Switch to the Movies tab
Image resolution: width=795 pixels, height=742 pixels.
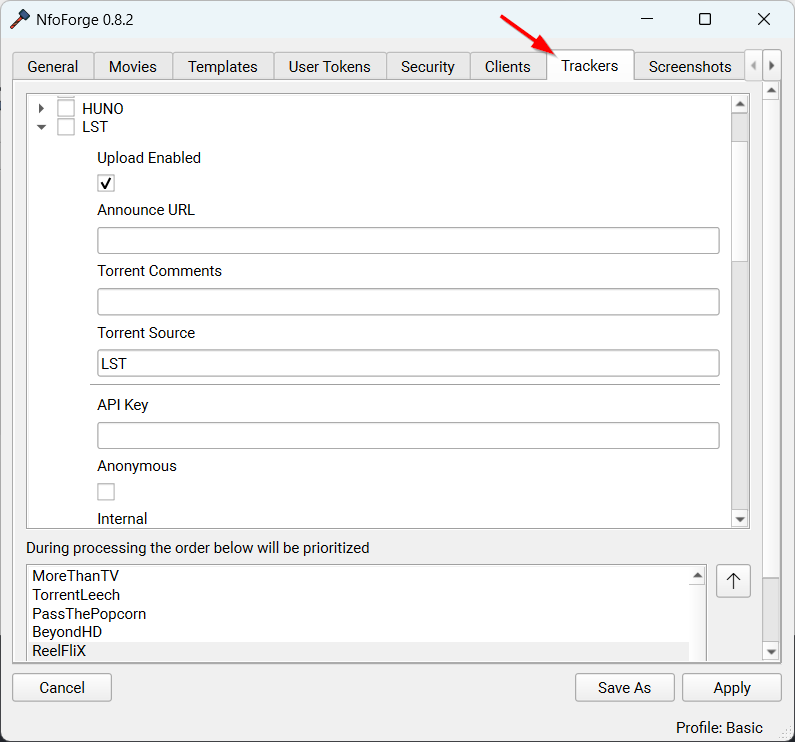click(133, 66)
